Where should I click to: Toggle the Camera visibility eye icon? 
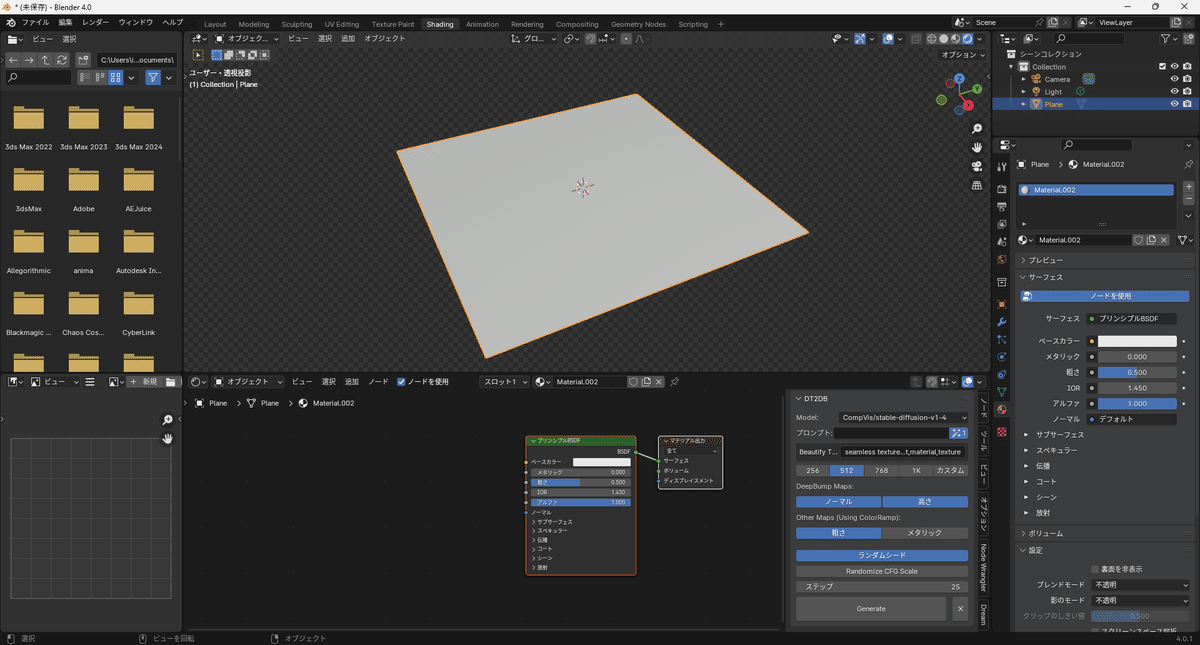point(1174,78)
